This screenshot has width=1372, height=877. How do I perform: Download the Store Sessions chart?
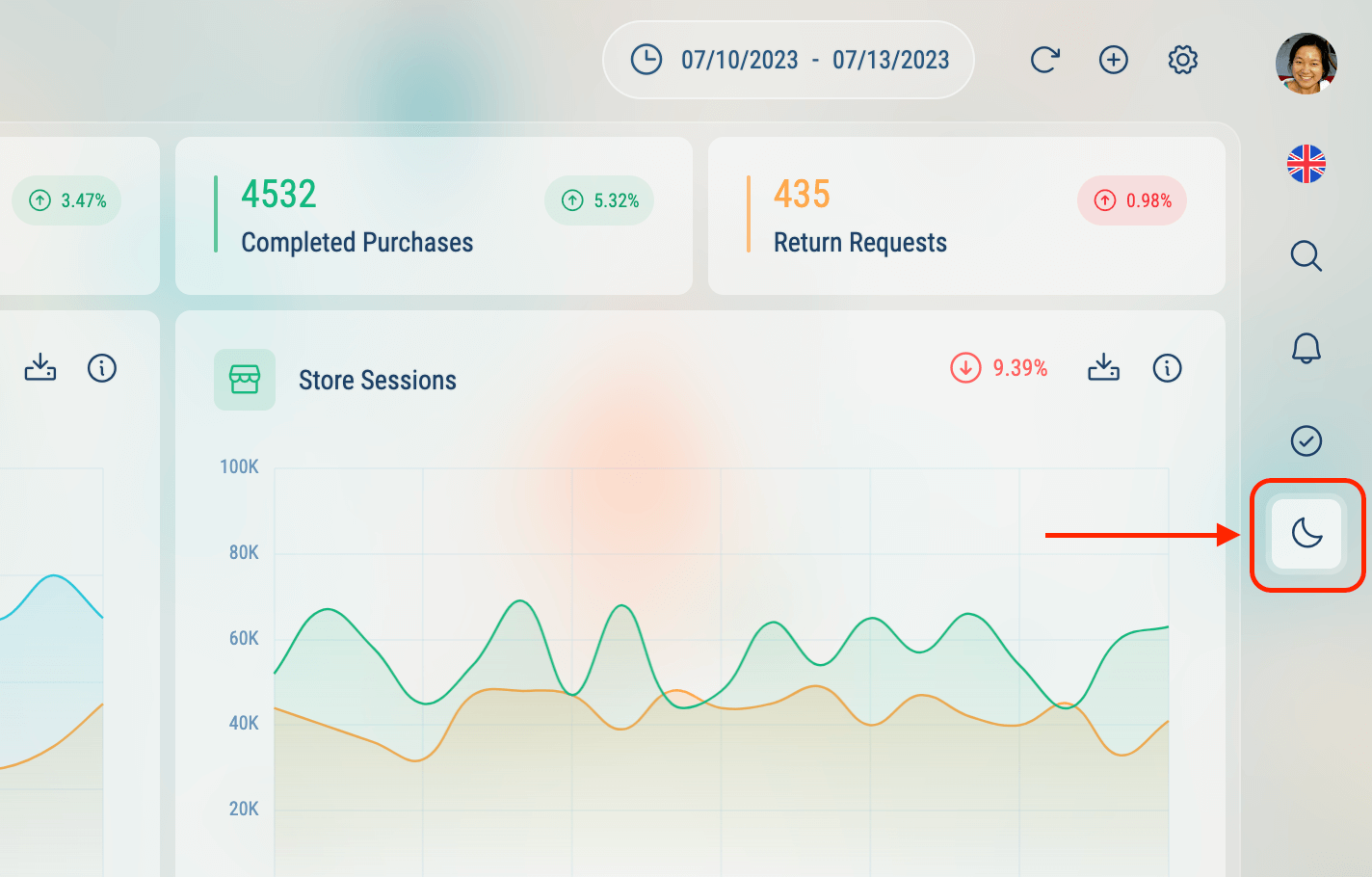coord(1104,367)
